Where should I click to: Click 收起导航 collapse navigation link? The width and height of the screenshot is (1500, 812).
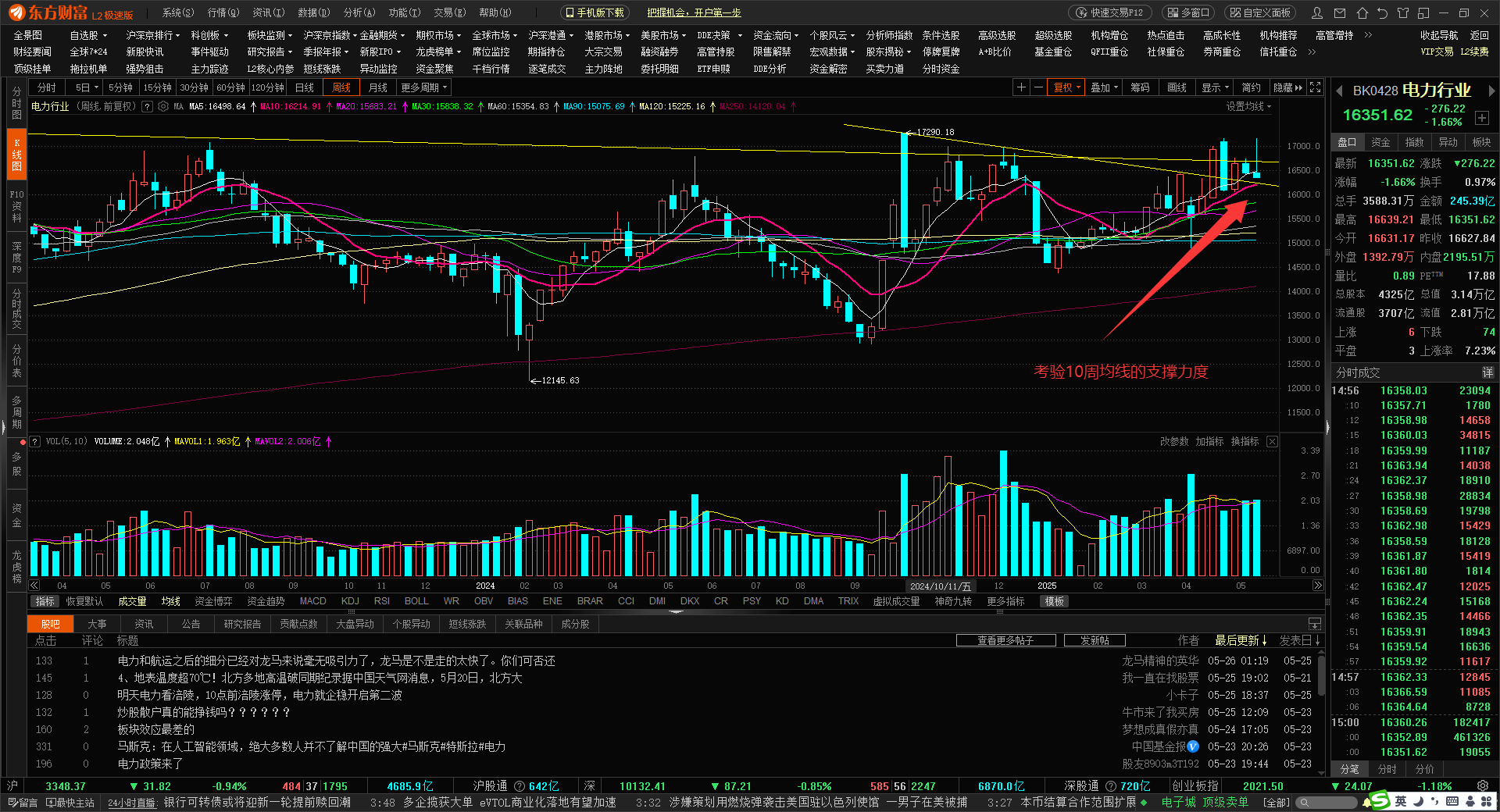click(1439, 35)
